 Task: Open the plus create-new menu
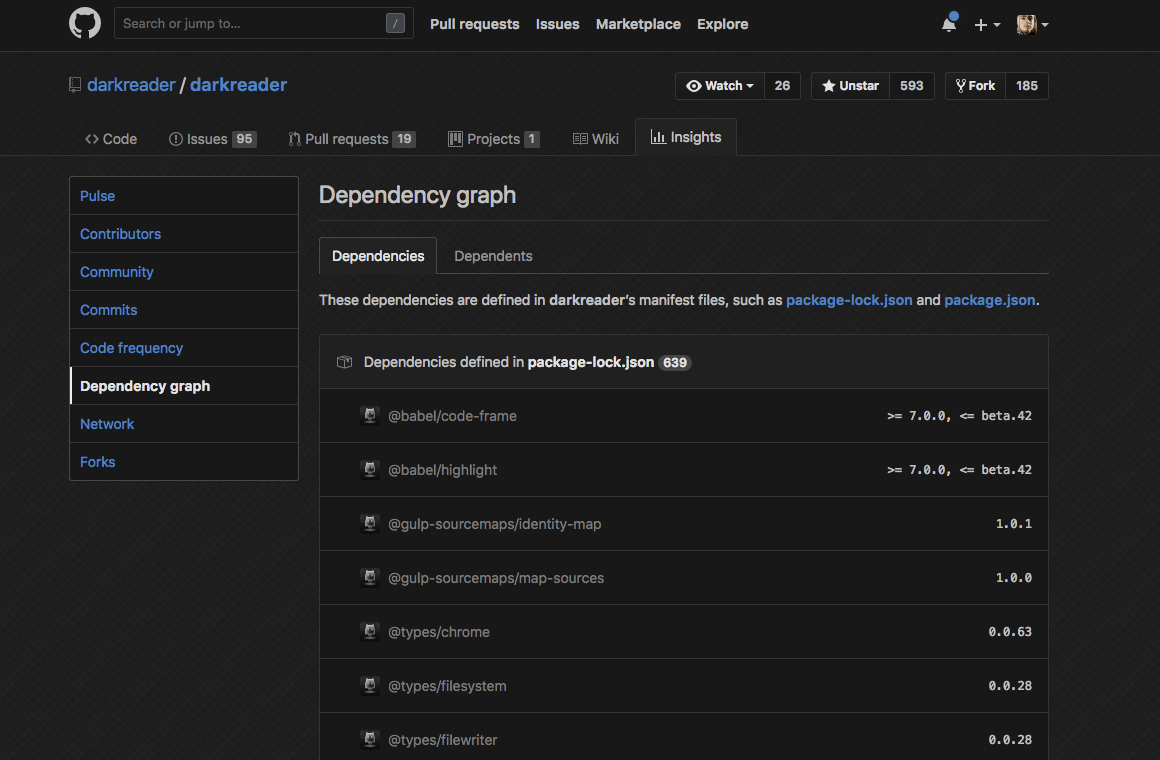coord(987,24)
